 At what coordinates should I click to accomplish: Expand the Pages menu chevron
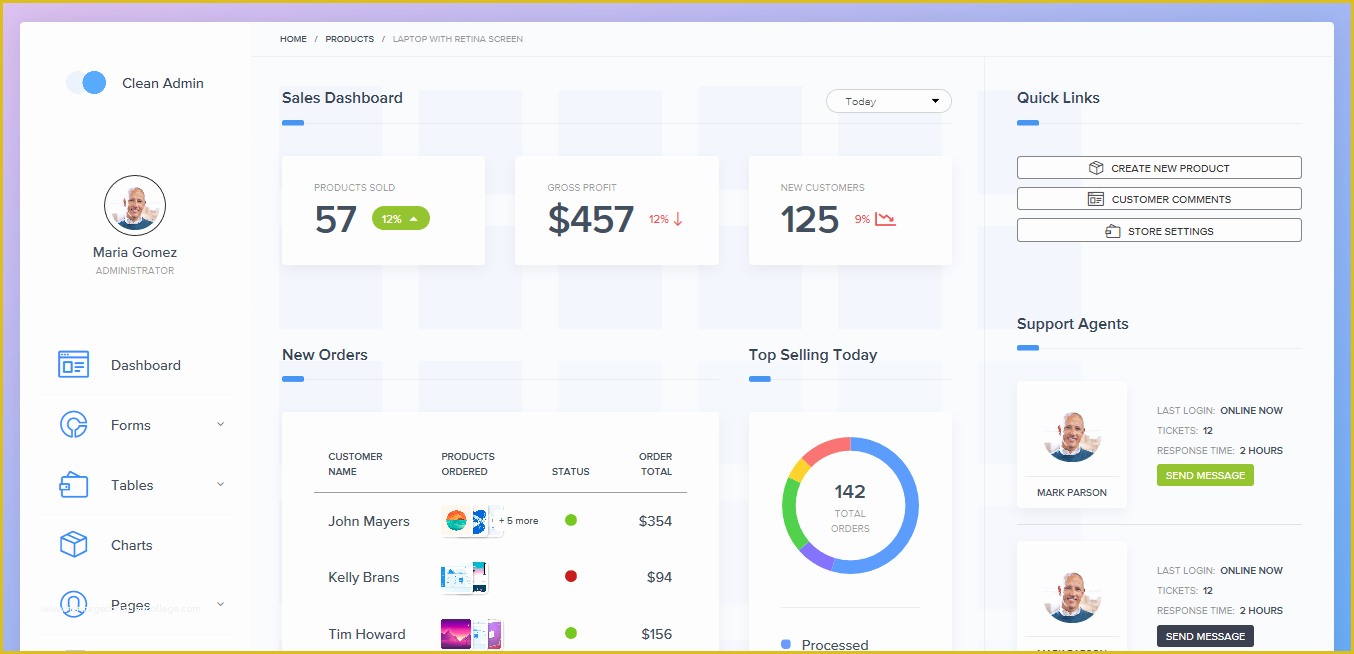point(220,604)
